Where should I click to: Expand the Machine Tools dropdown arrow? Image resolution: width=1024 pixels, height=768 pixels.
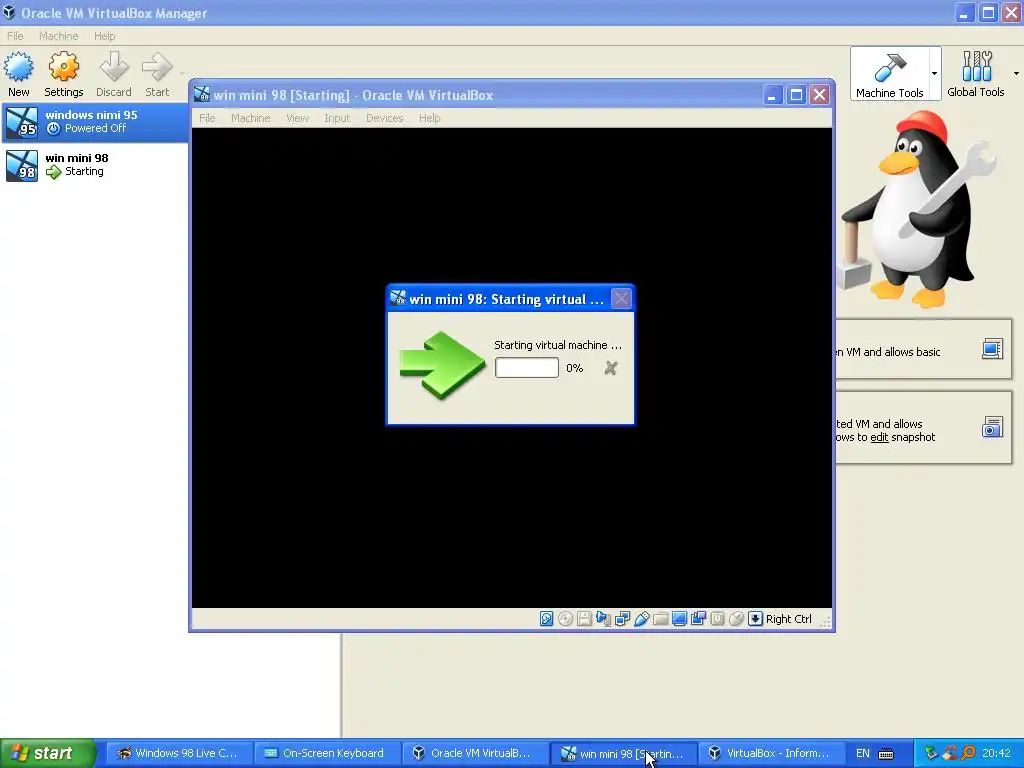point(935,73)
